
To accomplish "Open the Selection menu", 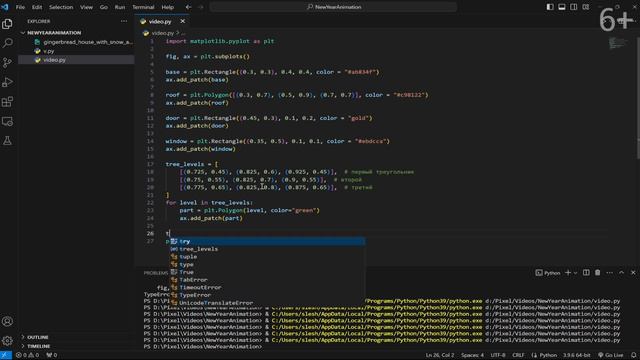I will (x=61, y=7).
